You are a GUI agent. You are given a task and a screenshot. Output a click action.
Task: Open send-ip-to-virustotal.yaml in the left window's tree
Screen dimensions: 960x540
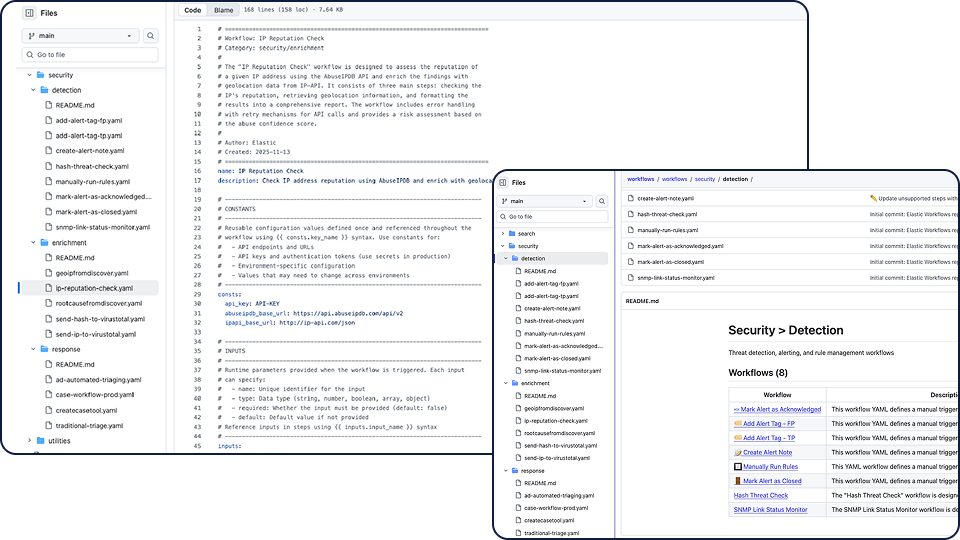coord(96,334)
